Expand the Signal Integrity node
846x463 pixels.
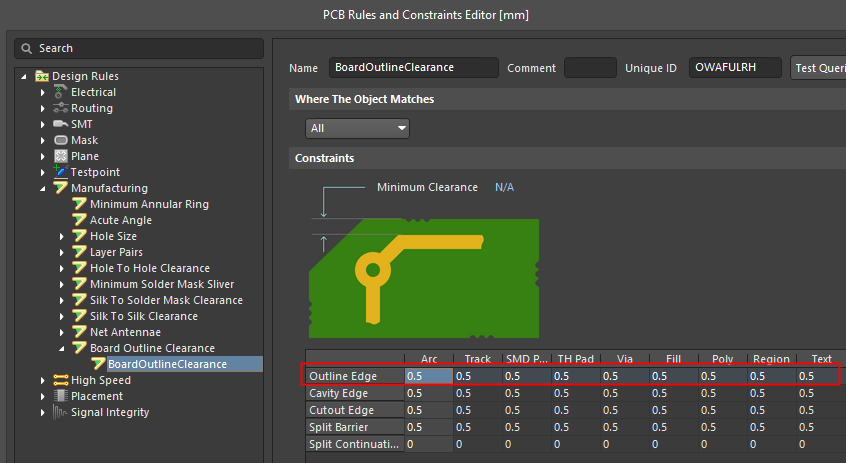click(x=43, y=412)
